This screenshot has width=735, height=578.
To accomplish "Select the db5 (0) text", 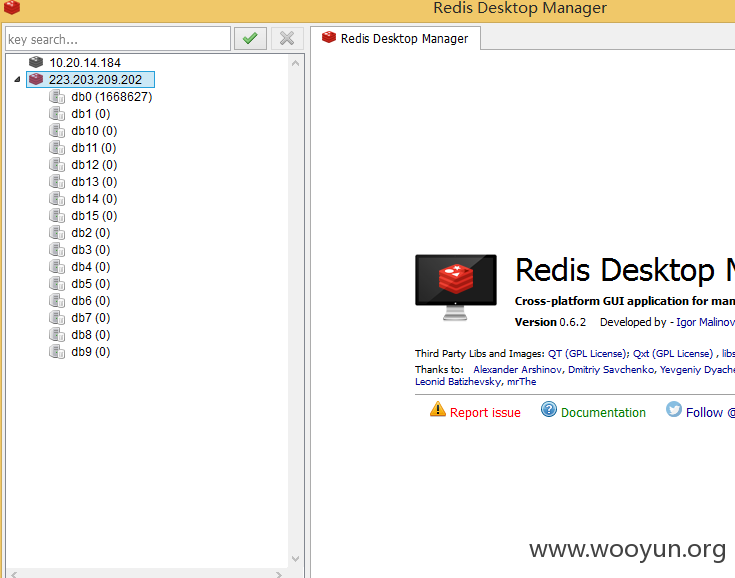I will click(x=90, y=284).
